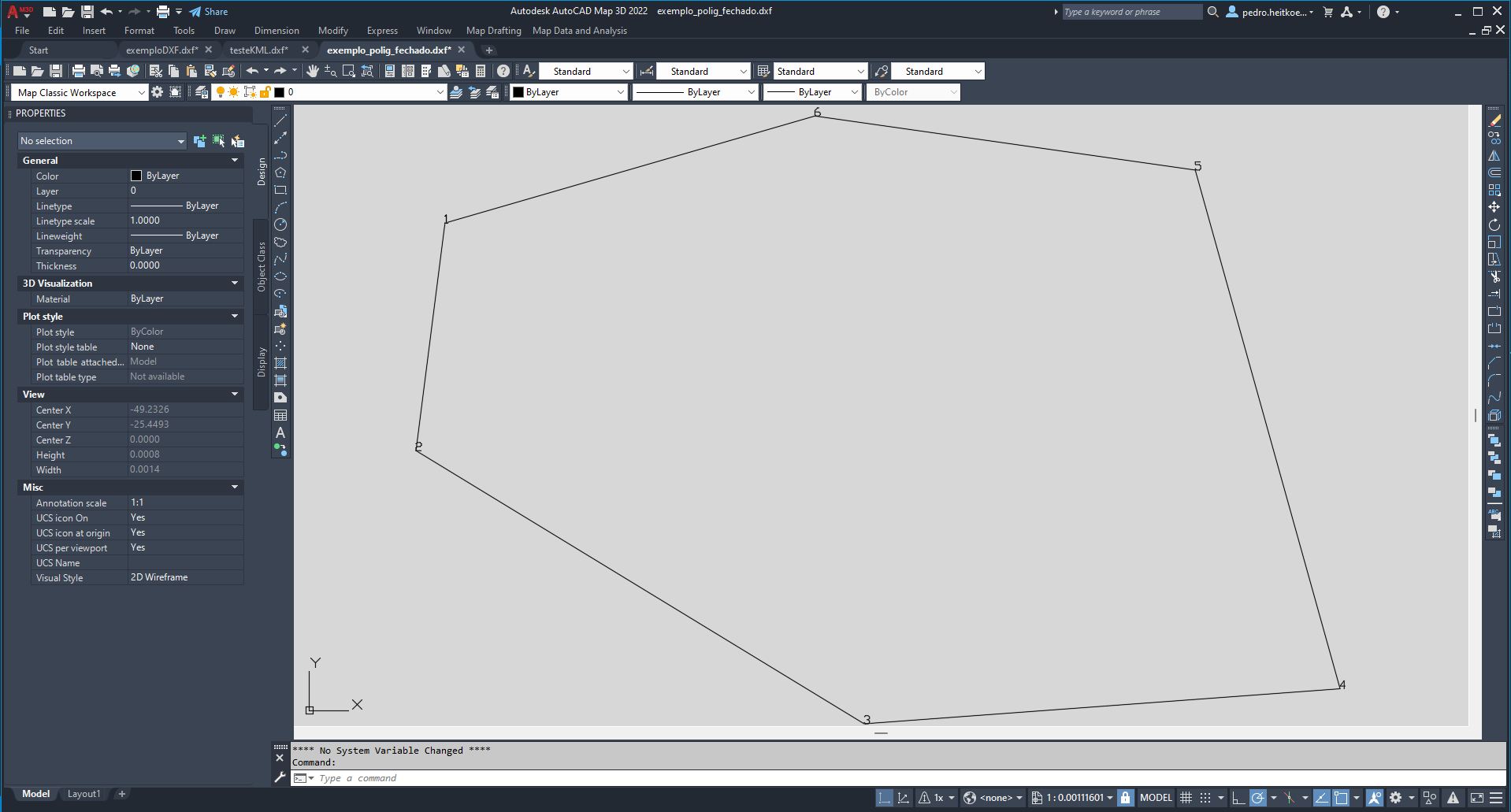
Task: Toggle object snap tracking
Action: click(1322, 798)
